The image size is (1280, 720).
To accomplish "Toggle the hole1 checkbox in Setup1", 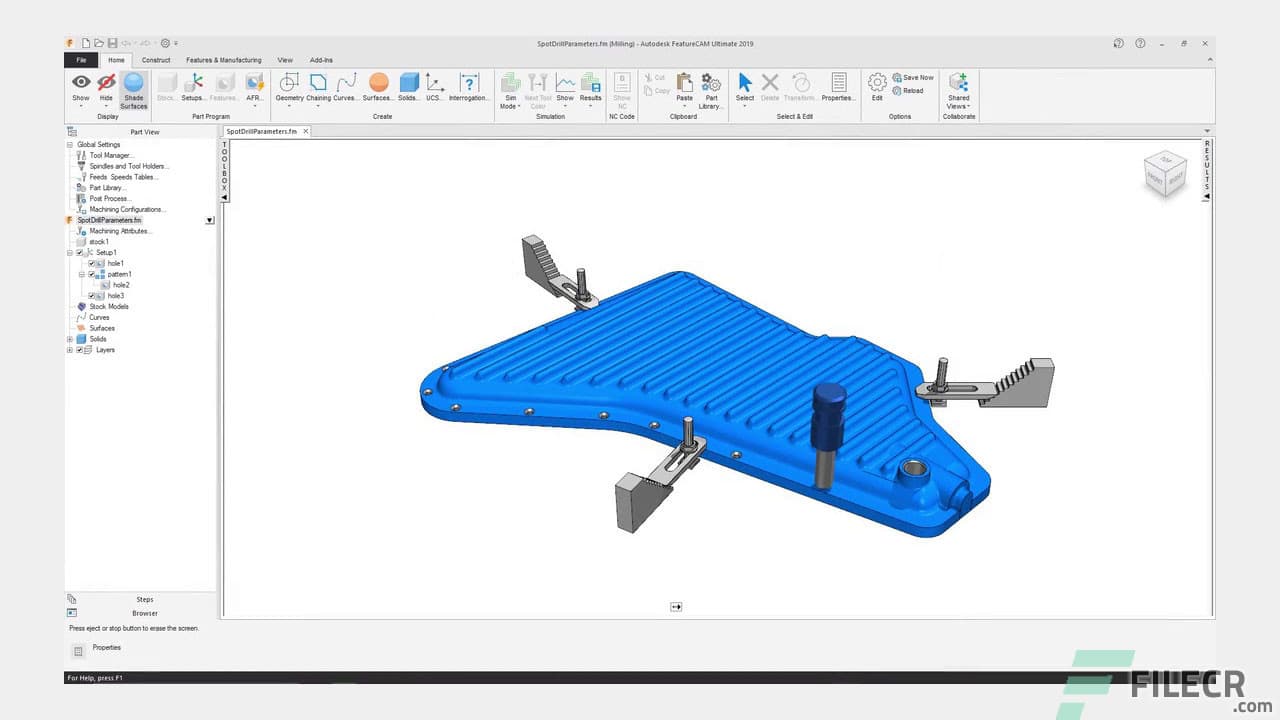I will point(93,261).
